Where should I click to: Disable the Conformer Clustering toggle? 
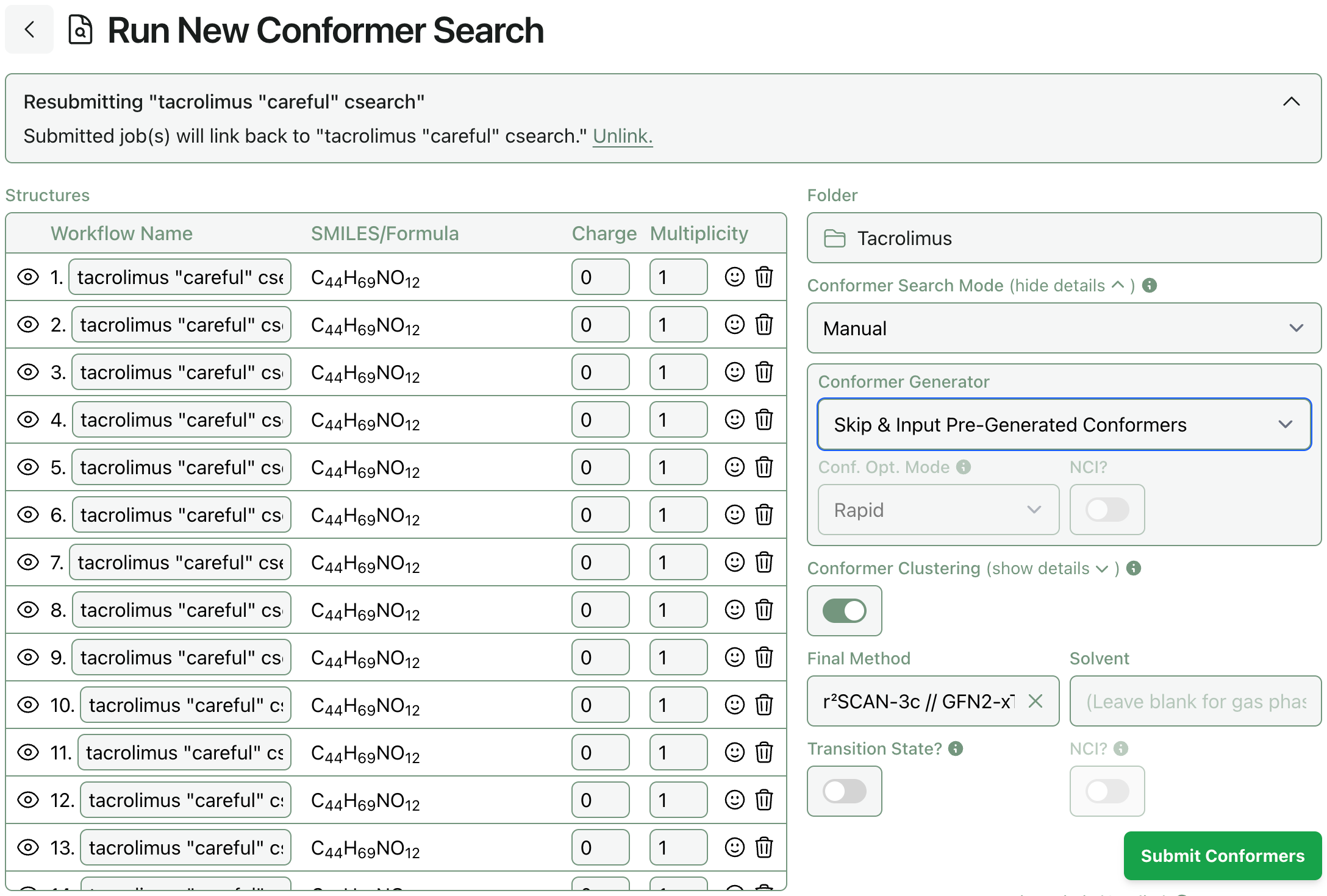[x=844, y=611]
